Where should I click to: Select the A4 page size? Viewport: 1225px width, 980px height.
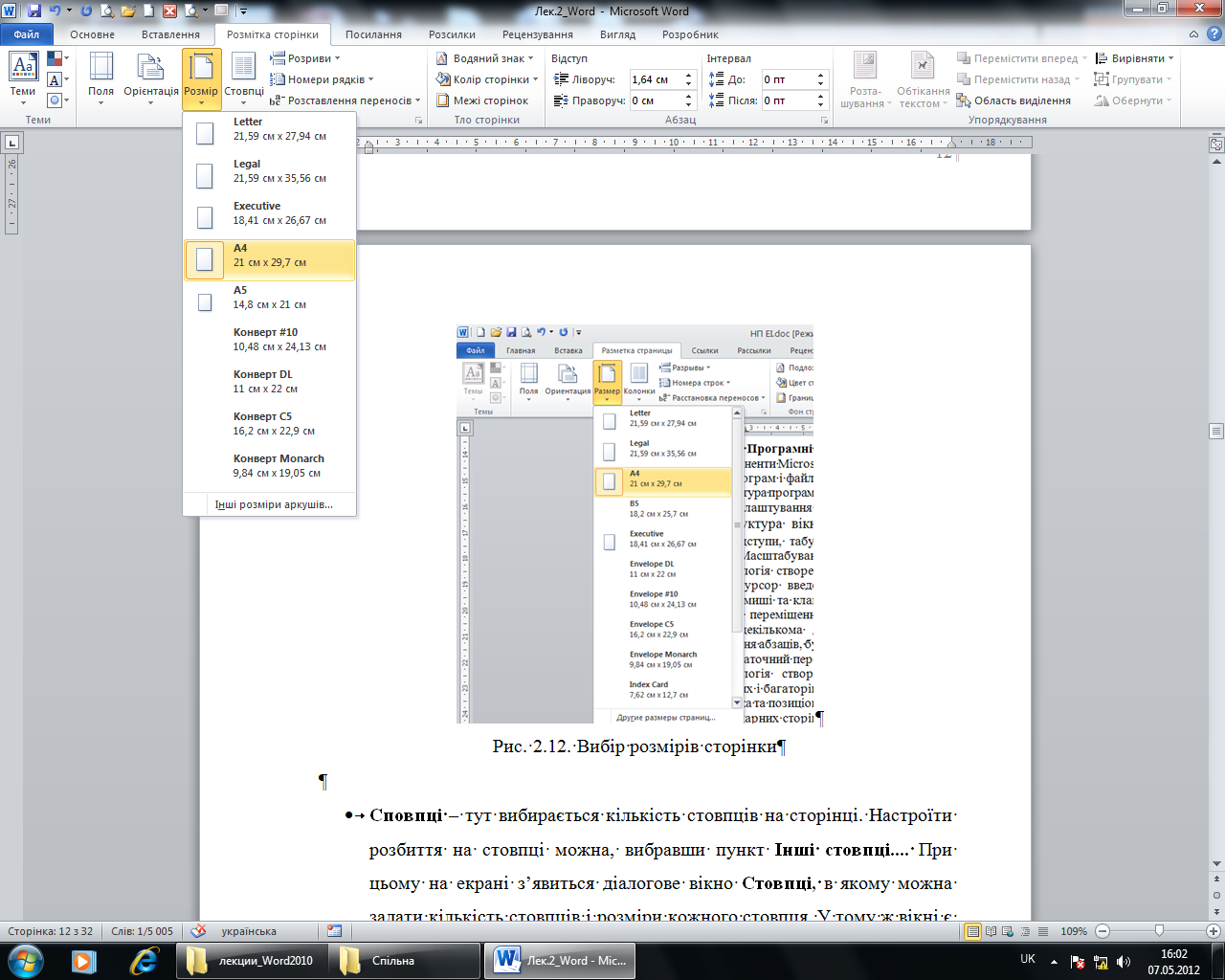click(x=270, y=259)
